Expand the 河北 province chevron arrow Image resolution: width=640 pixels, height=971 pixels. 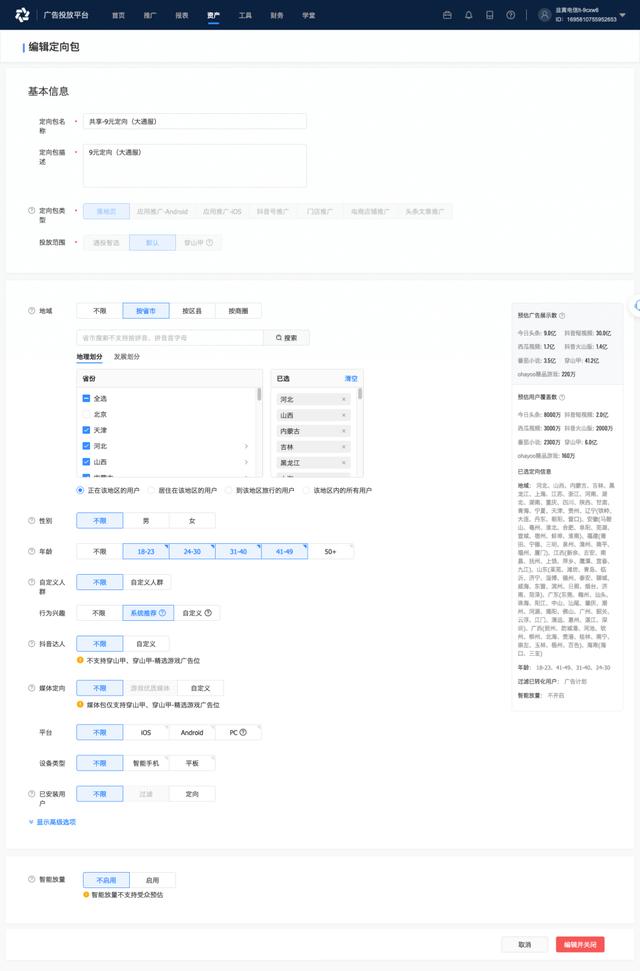click(x=246, y=446)
